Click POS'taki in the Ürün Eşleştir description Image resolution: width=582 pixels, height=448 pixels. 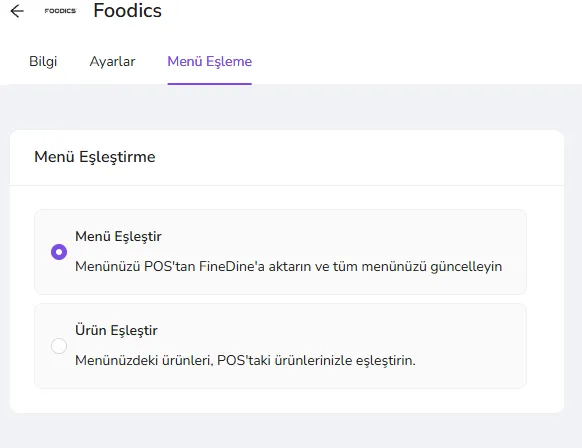(244, 360)
